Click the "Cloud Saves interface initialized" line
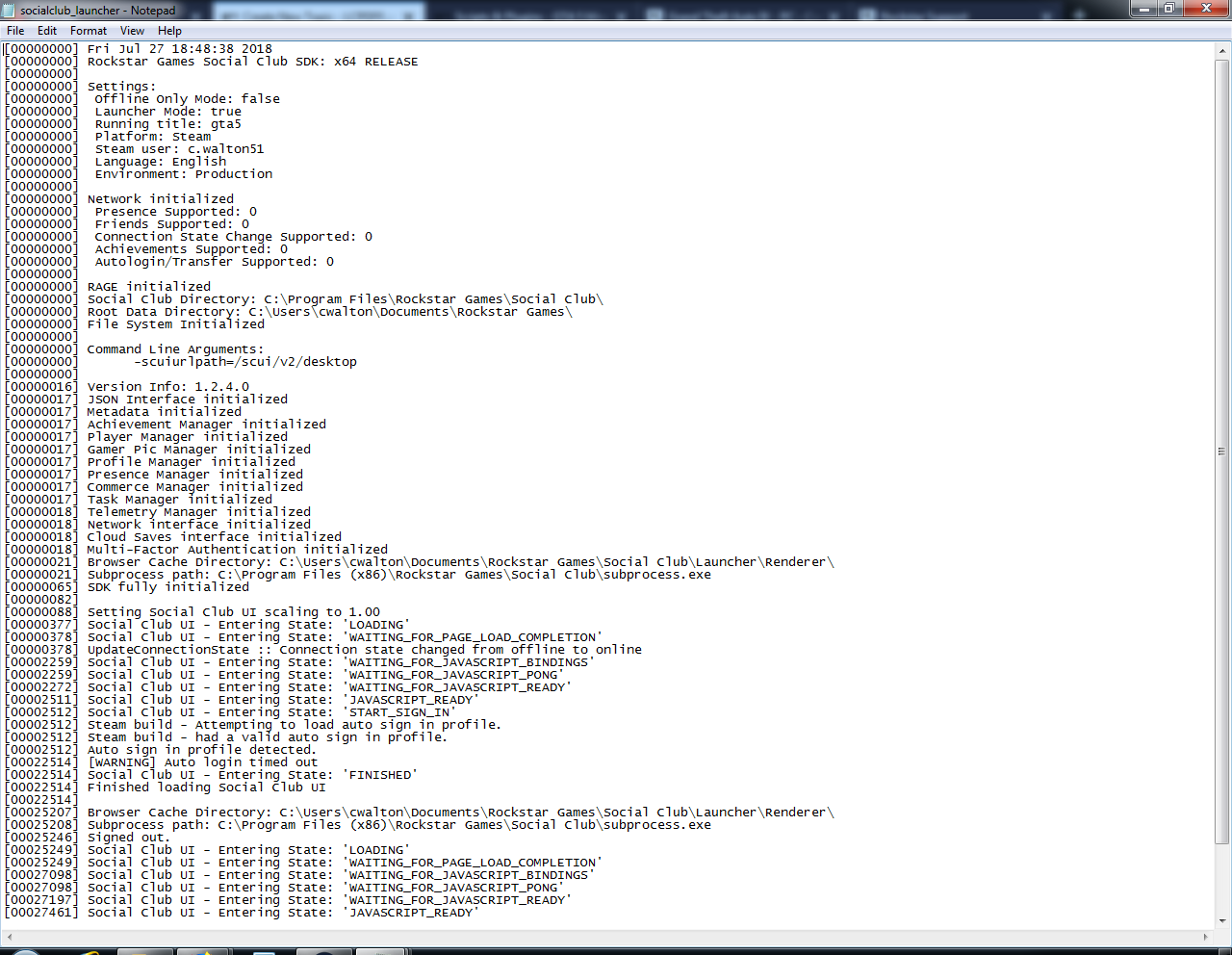Image resolution: width=1232 pixels, height=955 pixels. coord(215,537)
